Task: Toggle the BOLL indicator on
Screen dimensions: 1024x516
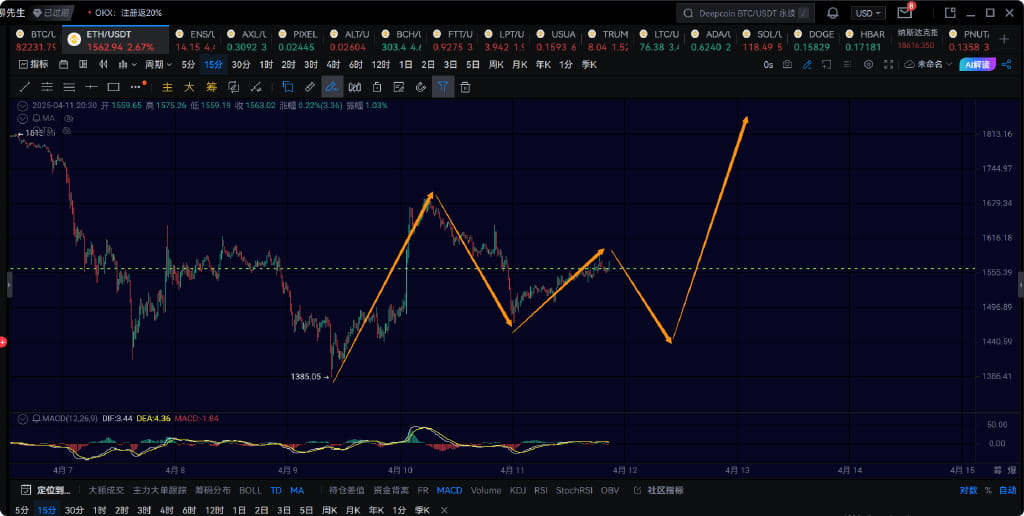Action: click(250, 491)
